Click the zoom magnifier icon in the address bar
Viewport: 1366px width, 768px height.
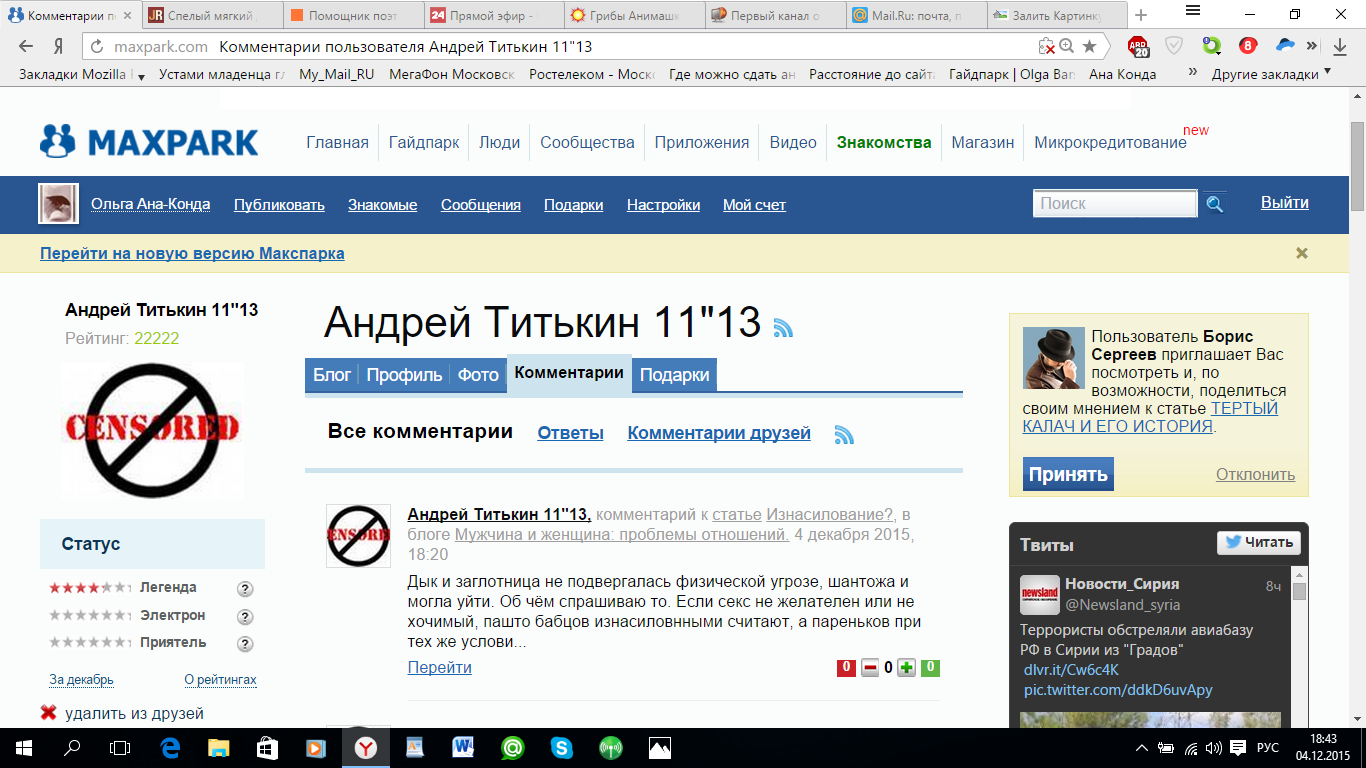coord(1067,46)
